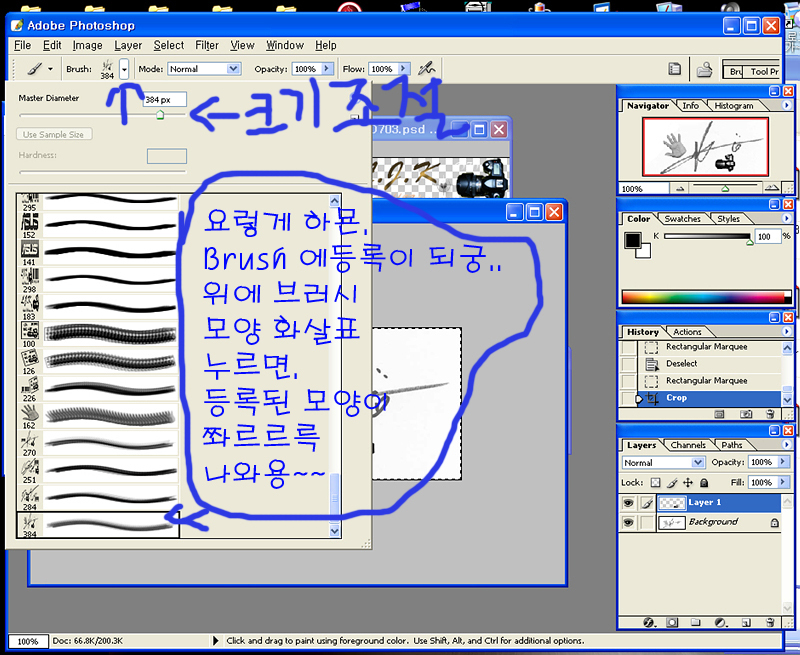The image size is (800, 655).
Task: Click the palette toggle icon in options bar
Action: point(675,70)
